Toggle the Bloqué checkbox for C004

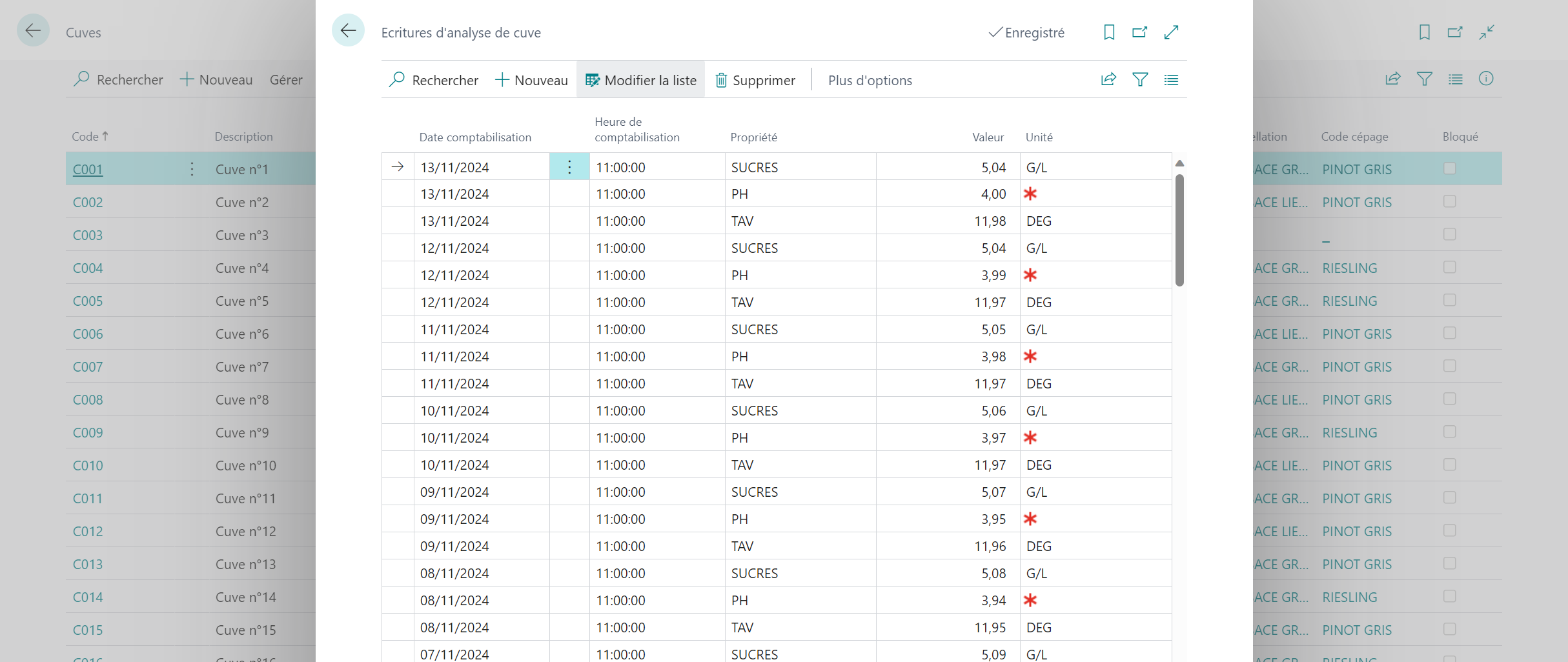[1450, 267]
